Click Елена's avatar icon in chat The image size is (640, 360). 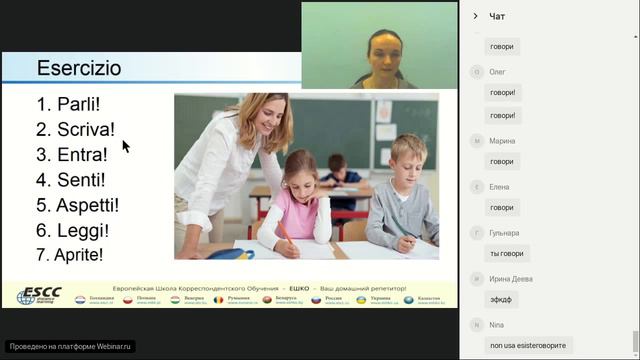point(476,187)
